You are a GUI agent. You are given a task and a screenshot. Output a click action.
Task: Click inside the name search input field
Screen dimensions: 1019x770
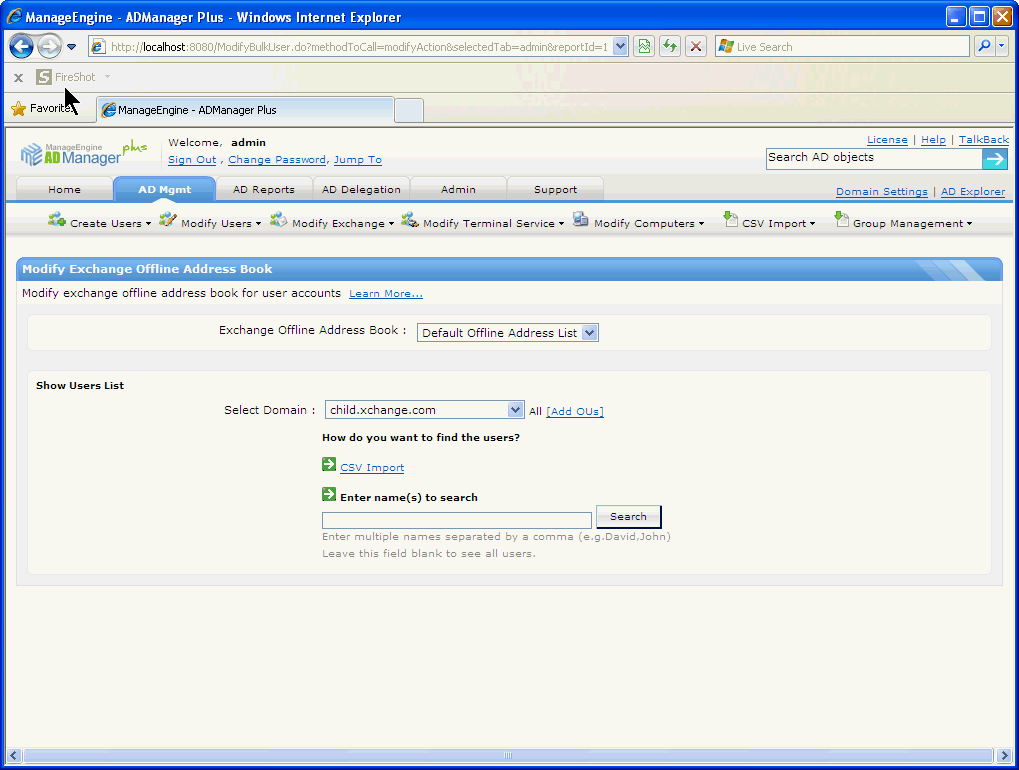454,520
